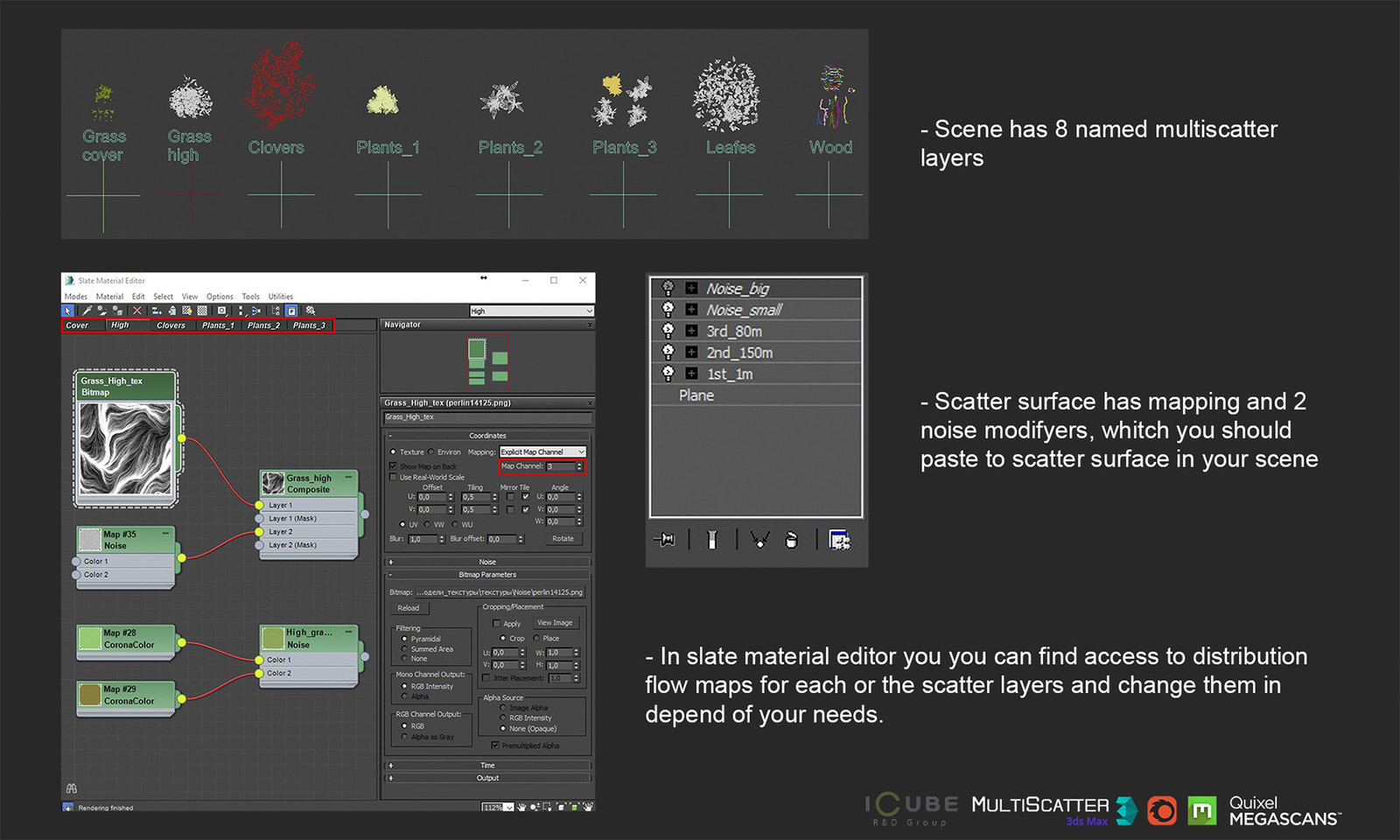Click Assign Material to Selection icon

pyautogui.click(x=117, y=311)
